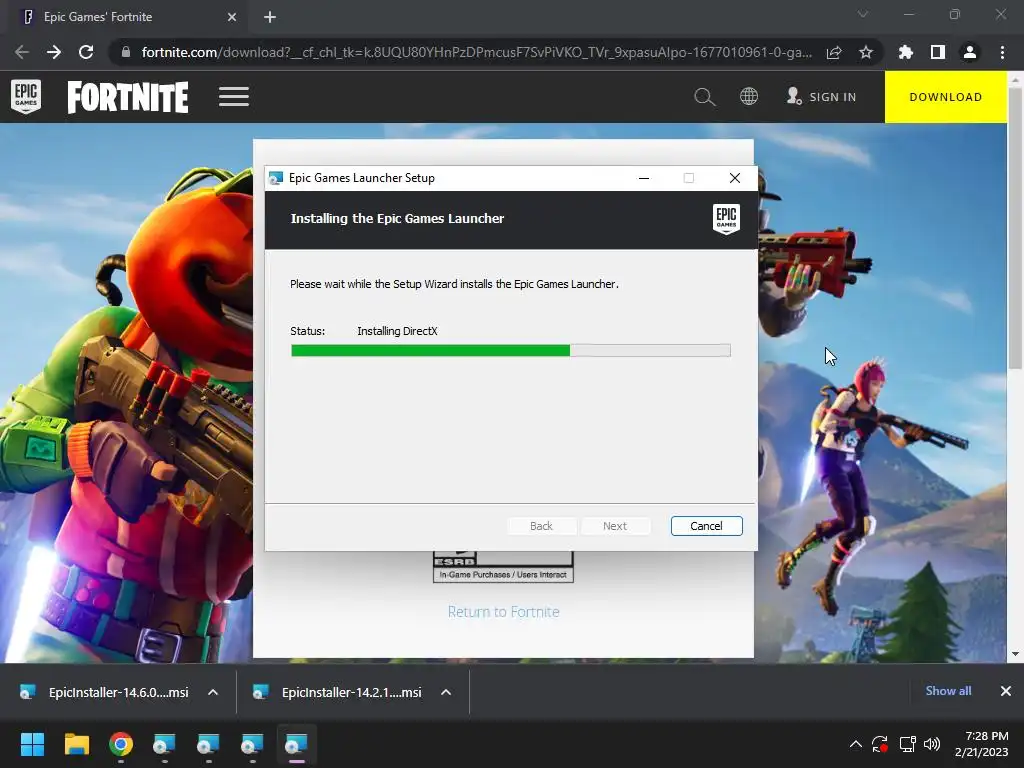1024x768 pixels.
Task: Click the installation progress bar
Action: [511, 351]
